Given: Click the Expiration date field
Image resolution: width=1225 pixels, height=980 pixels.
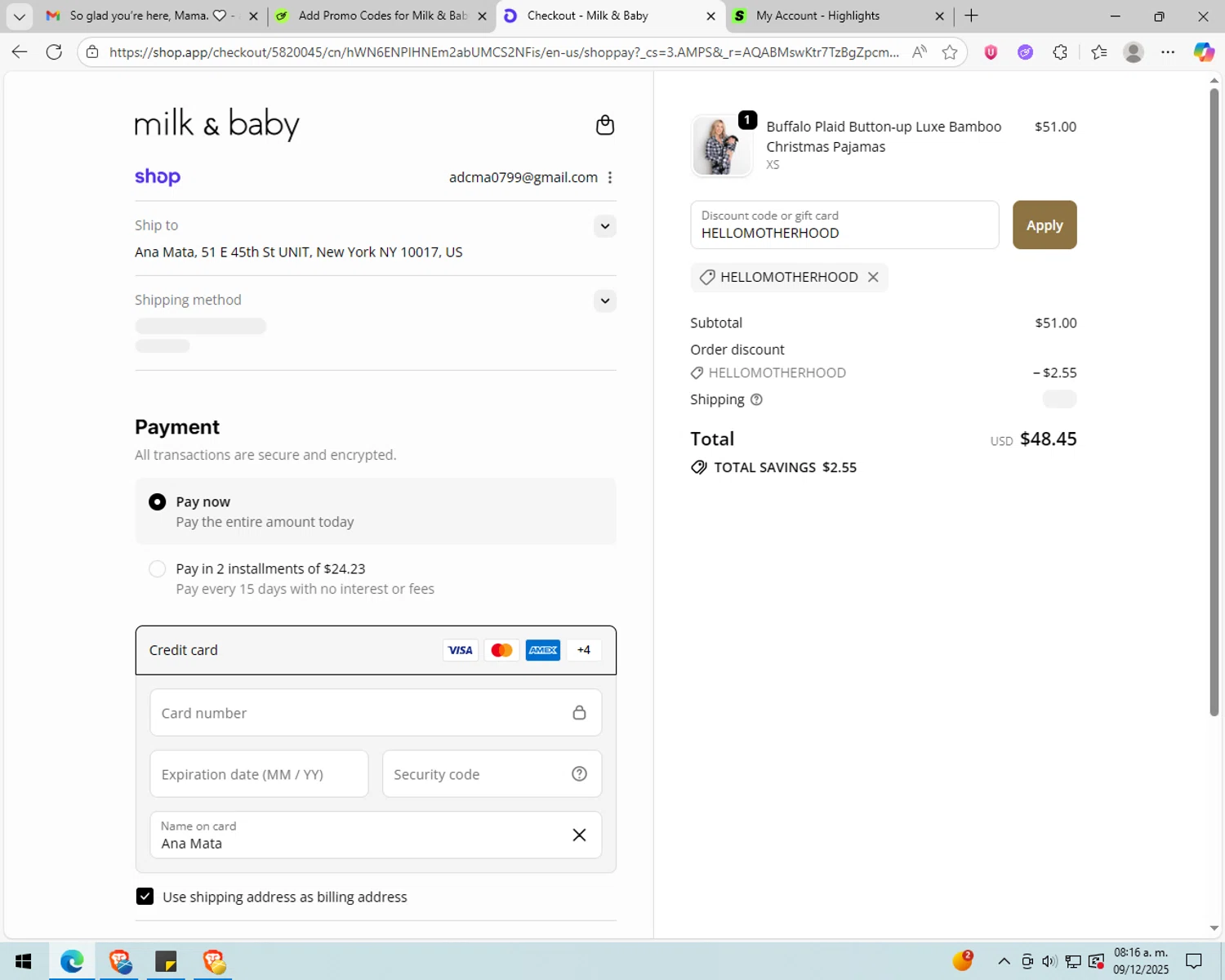Looking at the screenshot, I should tap(259, 773).
